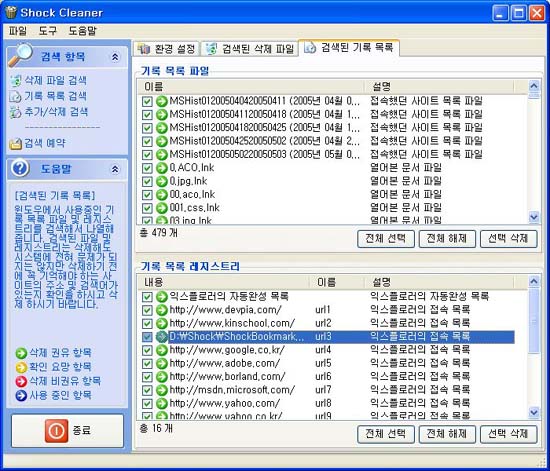
Task: Uncheck the MSHist012005050220050503 checkbox
Action: [x=147, y=155]
